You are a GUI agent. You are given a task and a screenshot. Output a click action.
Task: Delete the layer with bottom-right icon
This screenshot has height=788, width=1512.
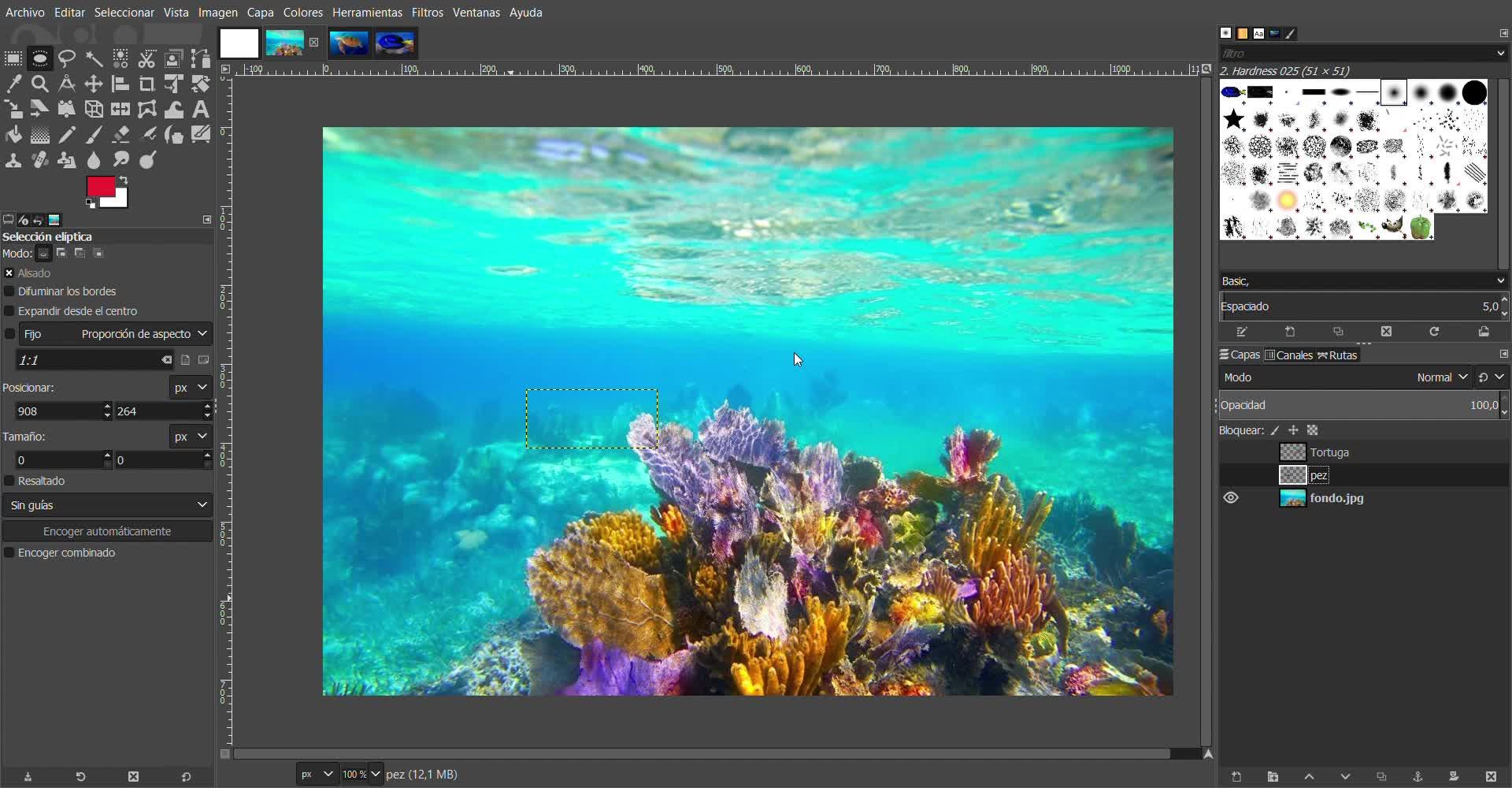(1491, 777)
